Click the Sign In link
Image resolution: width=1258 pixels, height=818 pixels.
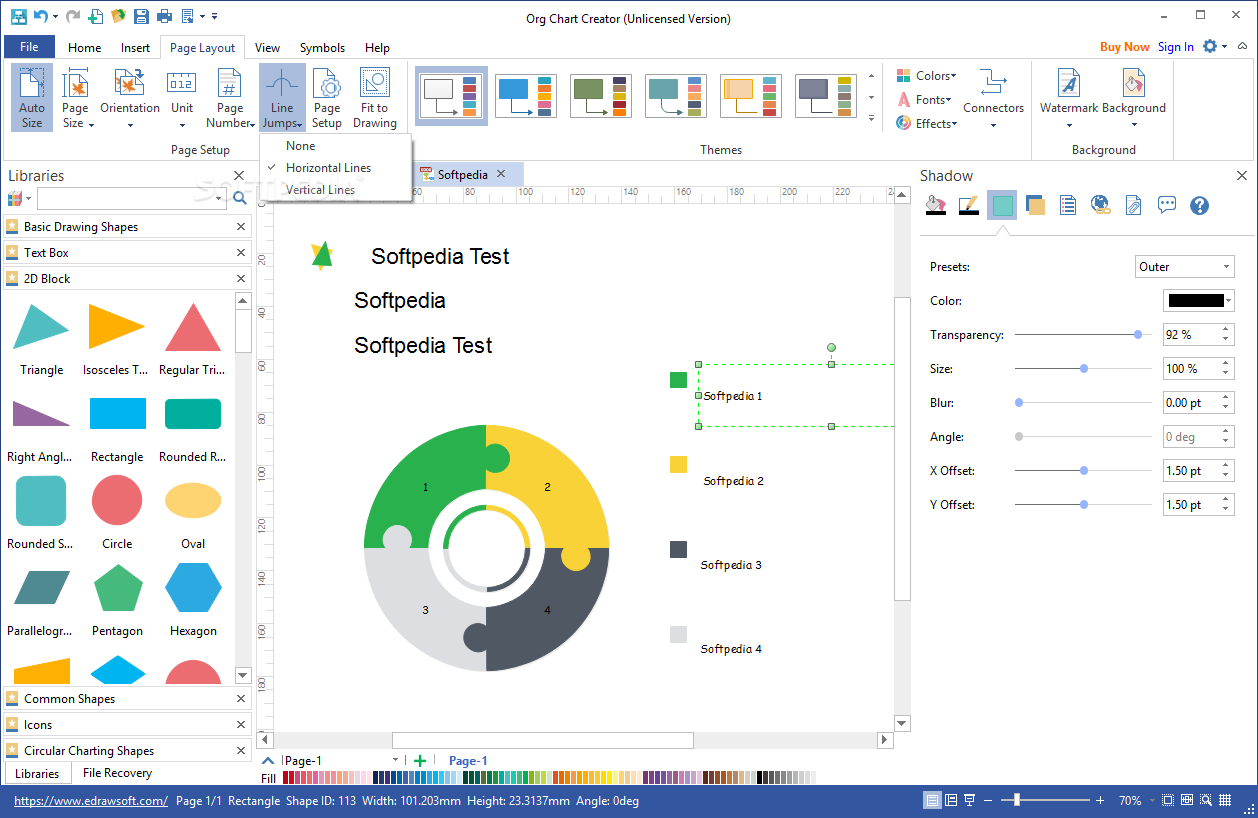tap(1176, 47)
